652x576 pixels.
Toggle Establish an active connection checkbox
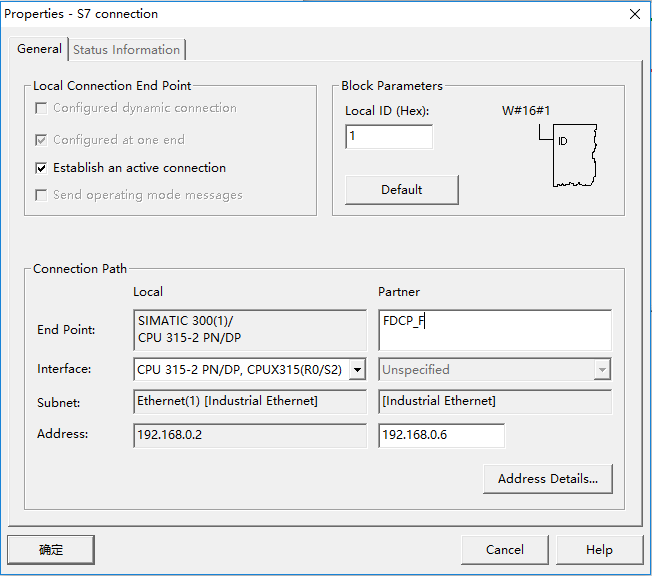(41, 168)
